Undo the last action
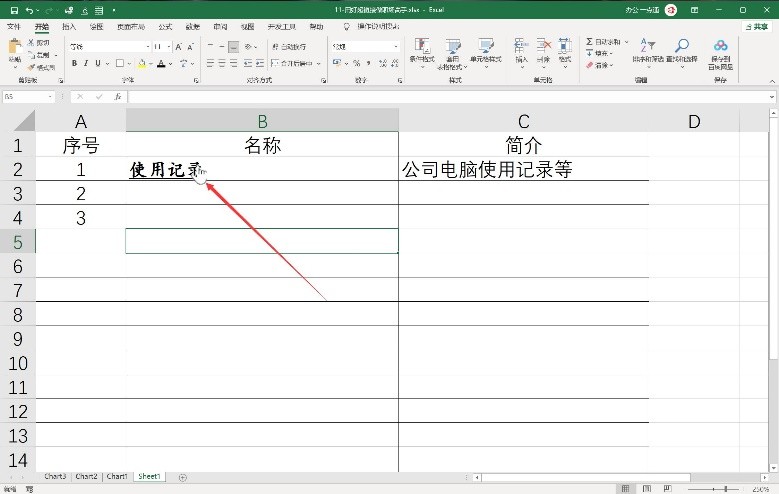This screenshot has width=779, height=494. tap(30, 10)
